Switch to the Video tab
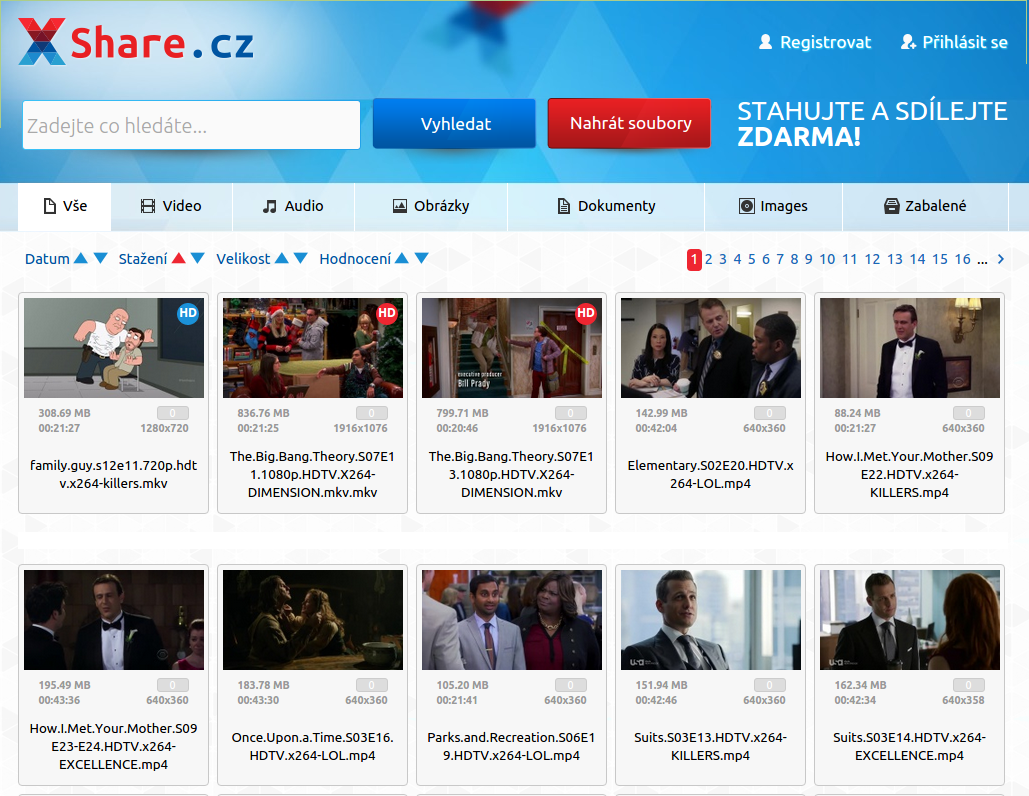 coord(171,207)
